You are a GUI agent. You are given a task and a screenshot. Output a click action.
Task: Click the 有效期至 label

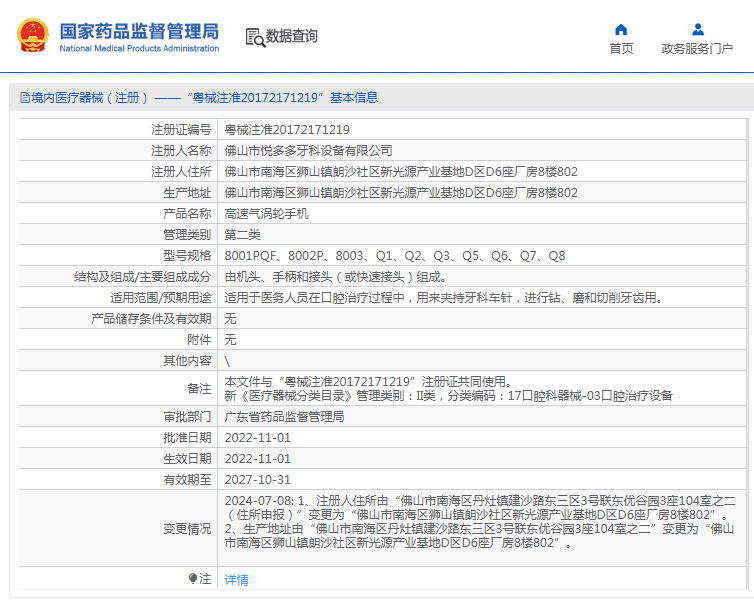[x=187, y=480]
